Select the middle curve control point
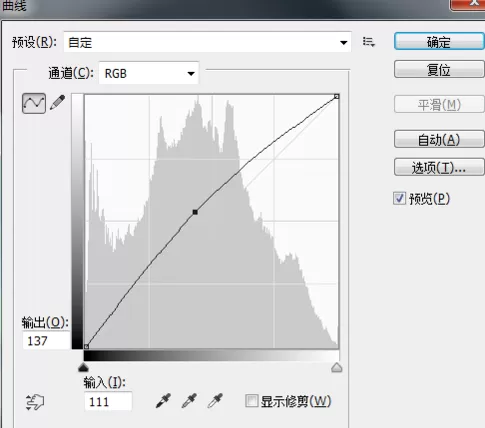This screenshot has width=485, height=428. [195, 212]
